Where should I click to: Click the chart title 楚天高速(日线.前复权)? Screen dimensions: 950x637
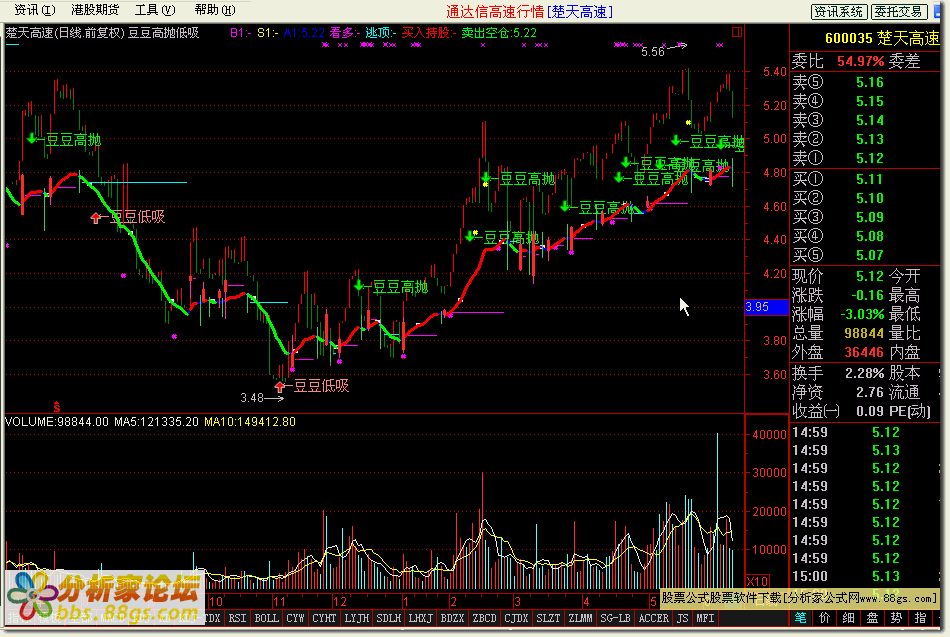pos(65,33)
